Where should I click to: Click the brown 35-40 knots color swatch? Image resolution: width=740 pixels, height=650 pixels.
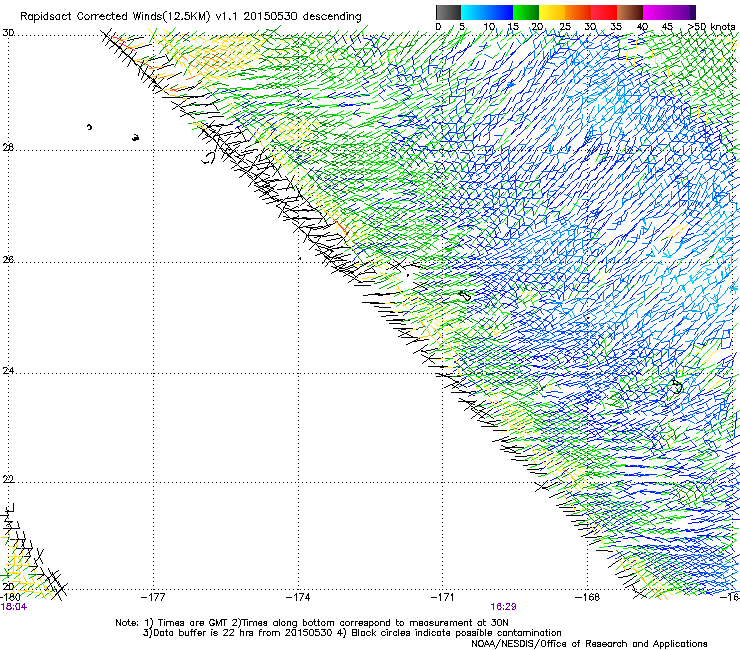point(630,12)
